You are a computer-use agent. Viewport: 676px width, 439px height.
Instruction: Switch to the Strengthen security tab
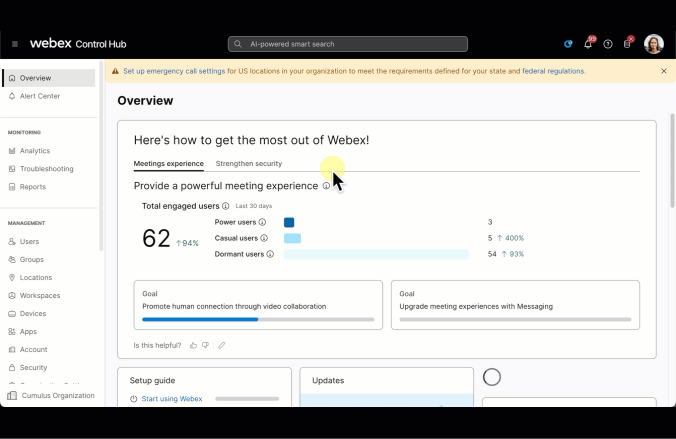pos(249,163)
